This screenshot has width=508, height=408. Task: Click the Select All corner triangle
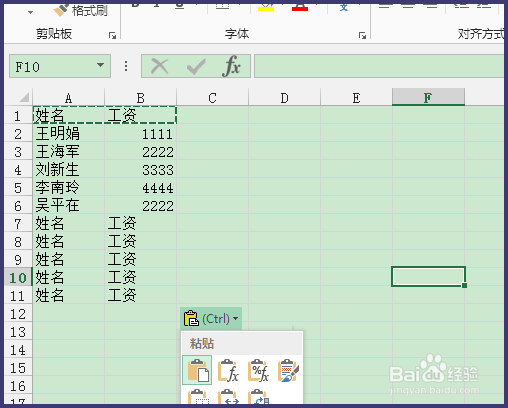pos(24,97)
